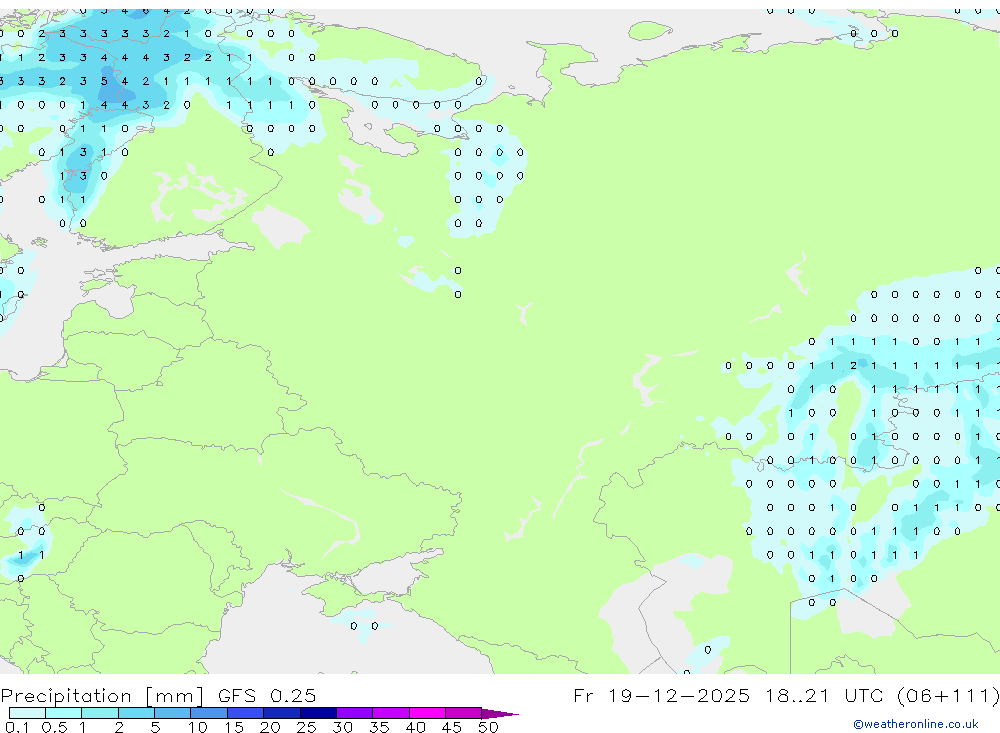Pick the 10–15 mm legend swatch
Screen dimensions: 1000x733
click(x=209, y=713)
